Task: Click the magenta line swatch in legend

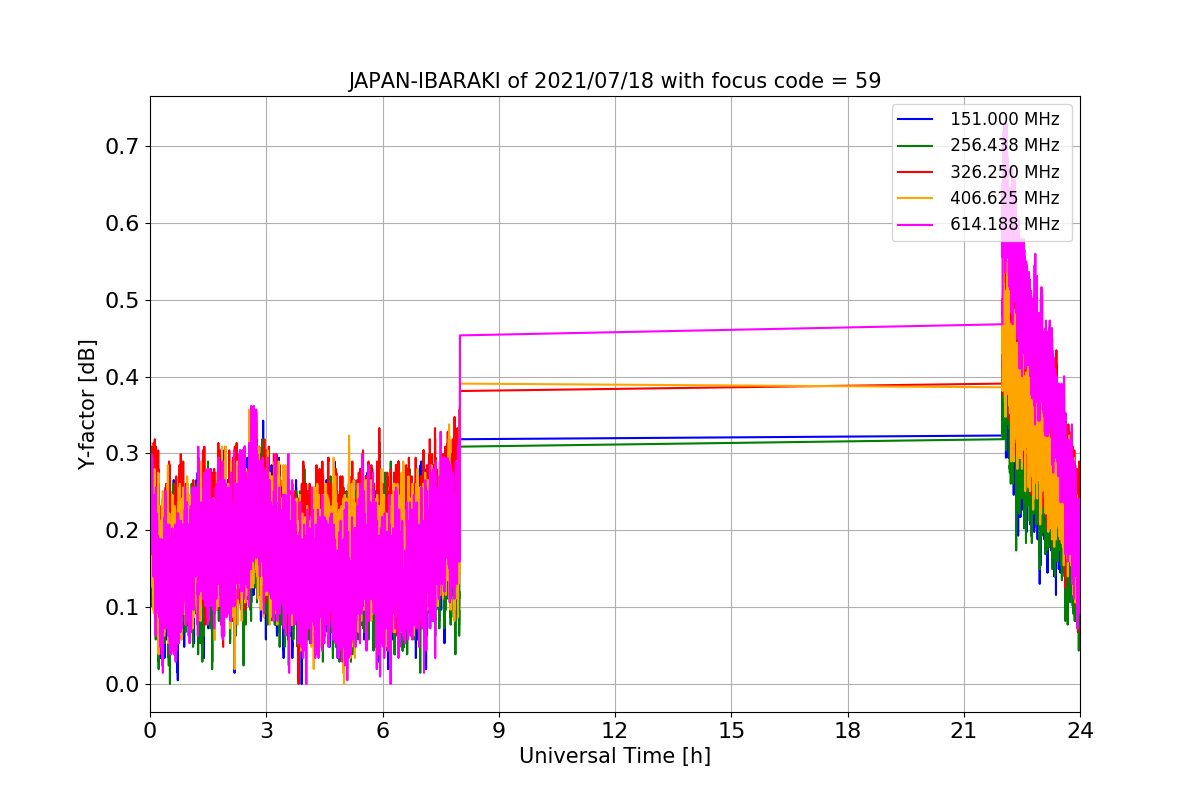Action: [x=916, y=225]
